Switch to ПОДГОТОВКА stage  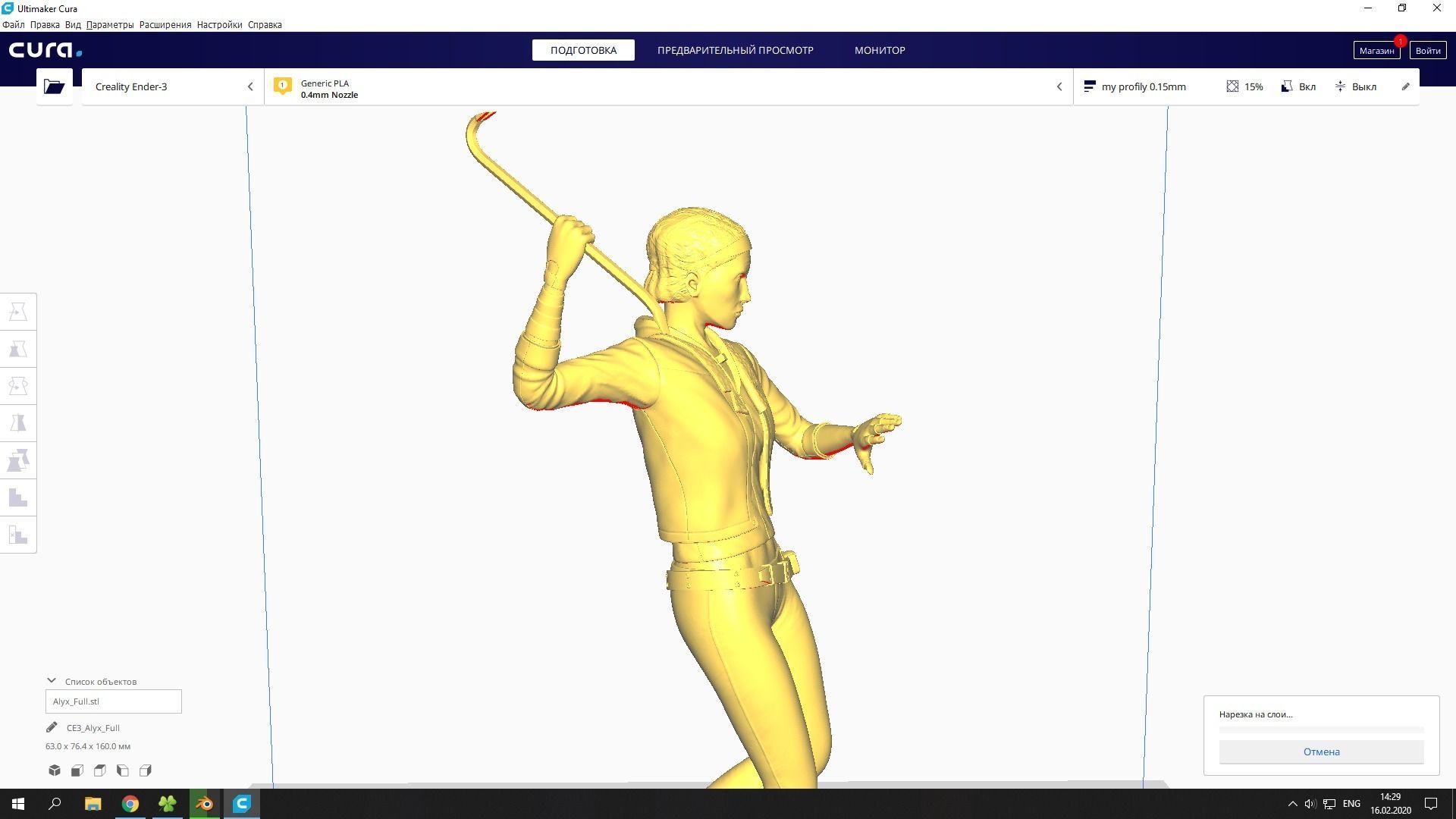pos(583,50)
